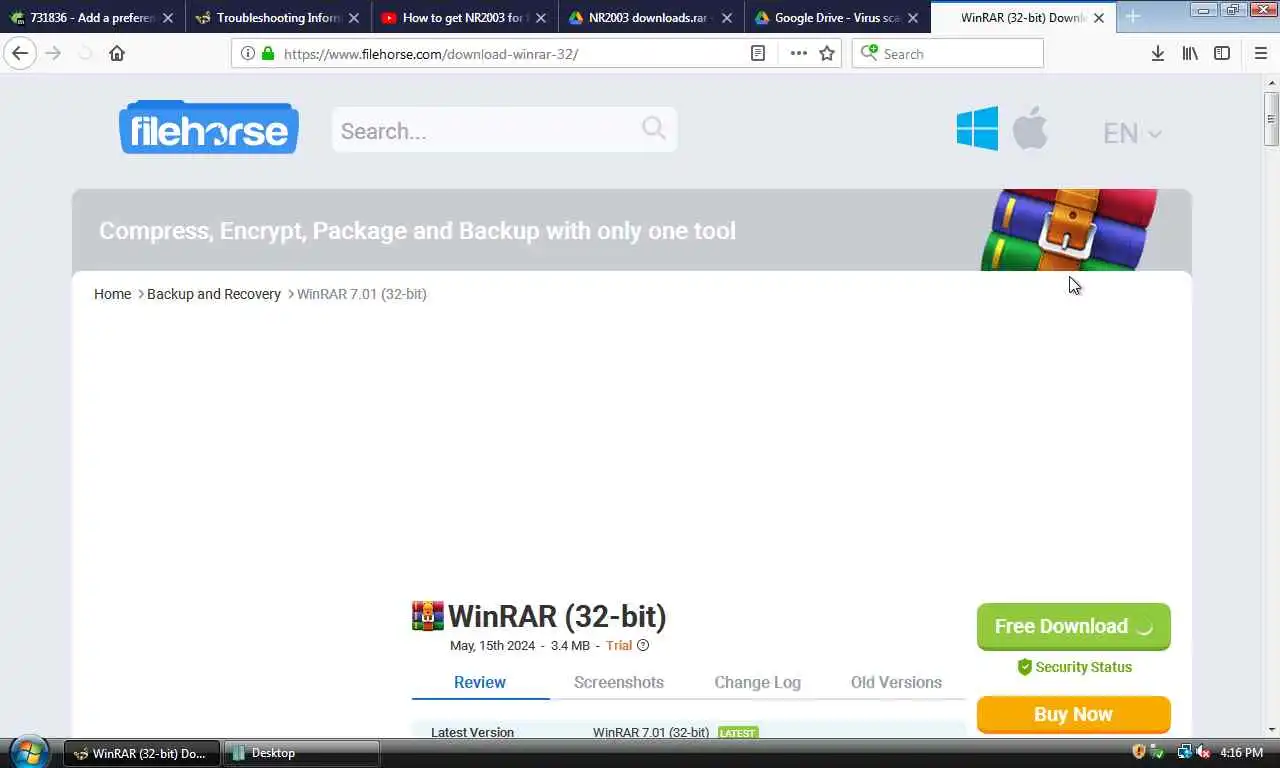Image resolution: width=1280 pixels, height=768 pixels.
Task: Click the magnifier icon in site search
Action: click(x=654, y=128)
